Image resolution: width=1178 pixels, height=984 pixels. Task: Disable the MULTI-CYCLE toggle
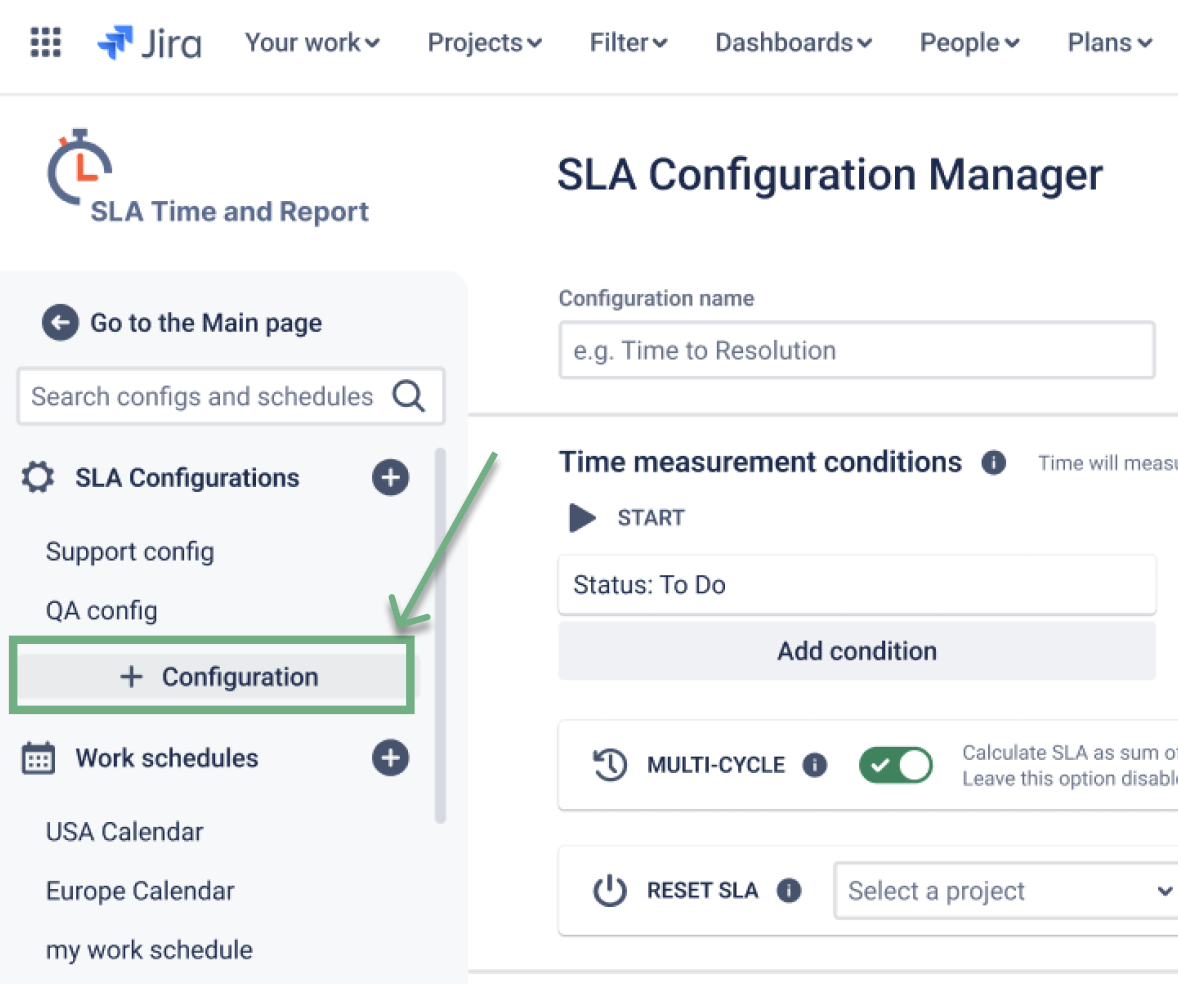[x=895, y=766]
